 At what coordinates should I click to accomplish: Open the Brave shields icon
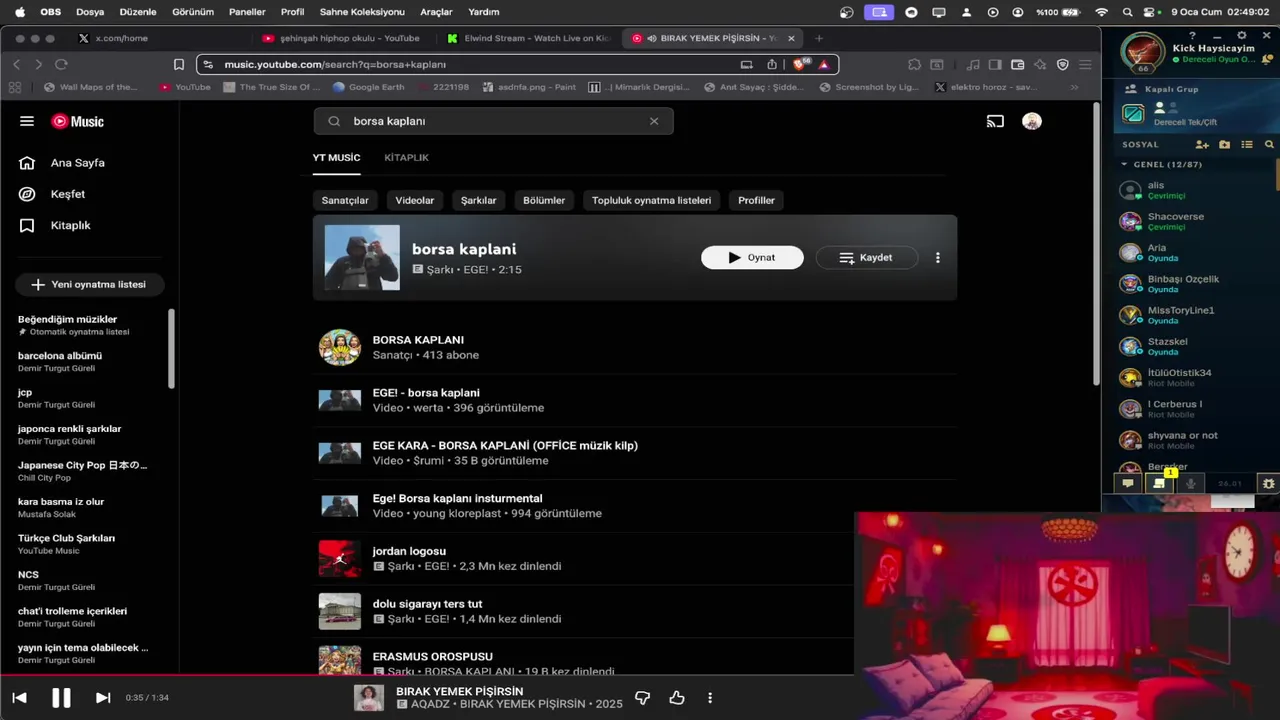pos(800,64)
